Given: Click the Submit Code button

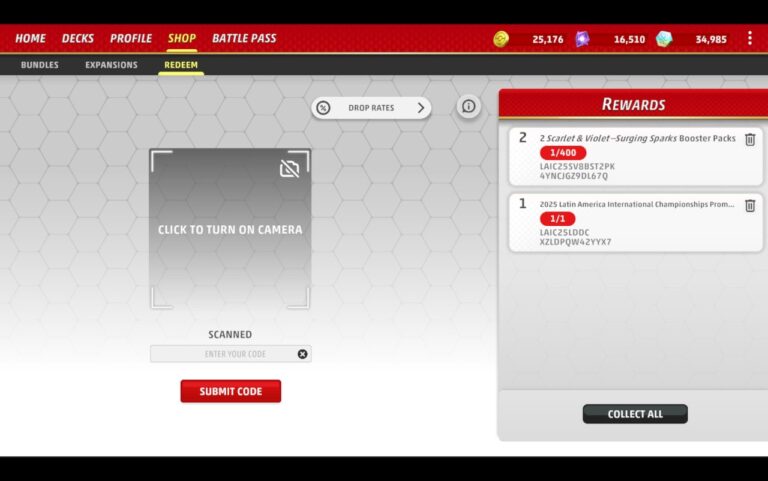Looking at the screenshot, I should [x=231, y=391].
